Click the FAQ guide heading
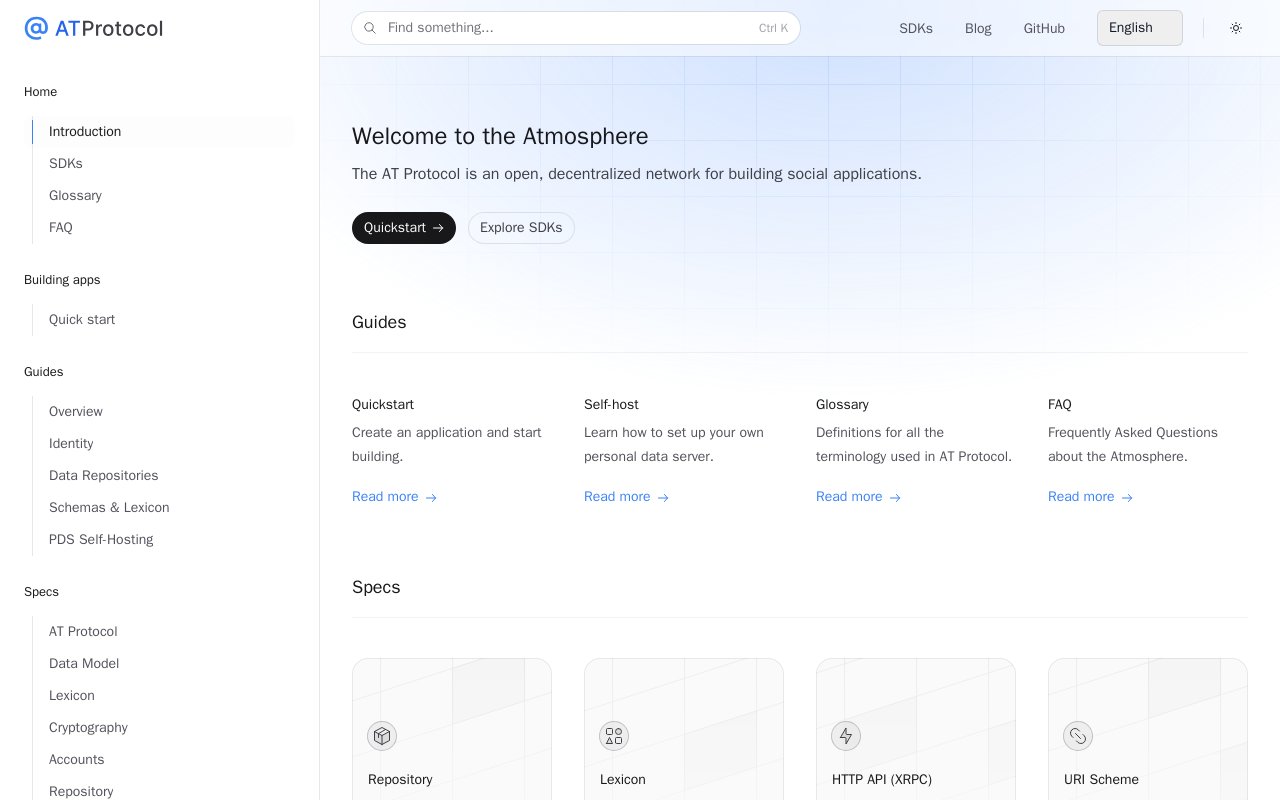 pyautogui.click(x=1060, y=405)
